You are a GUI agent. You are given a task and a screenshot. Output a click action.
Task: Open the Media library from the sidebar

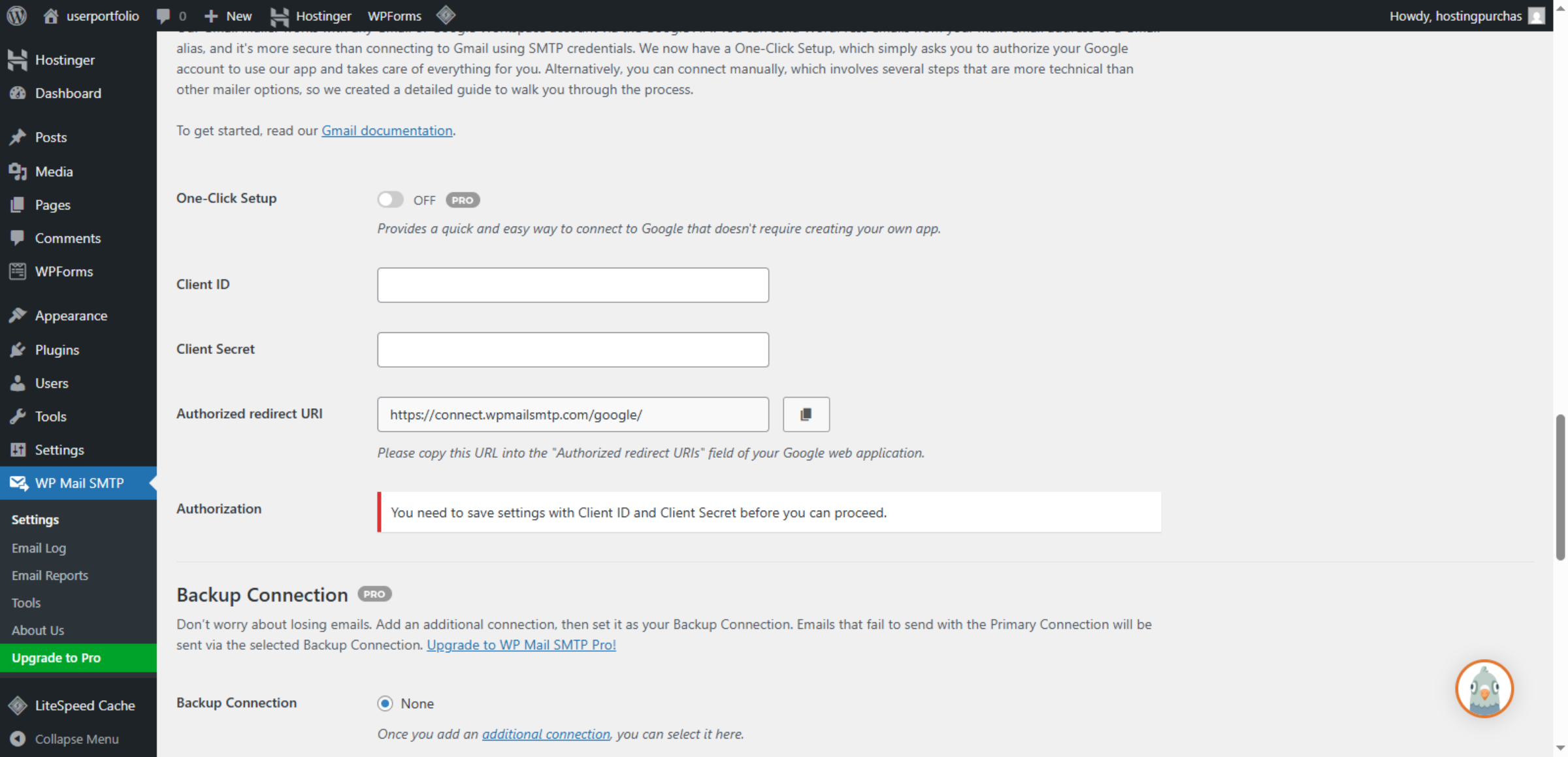[52, 171]
